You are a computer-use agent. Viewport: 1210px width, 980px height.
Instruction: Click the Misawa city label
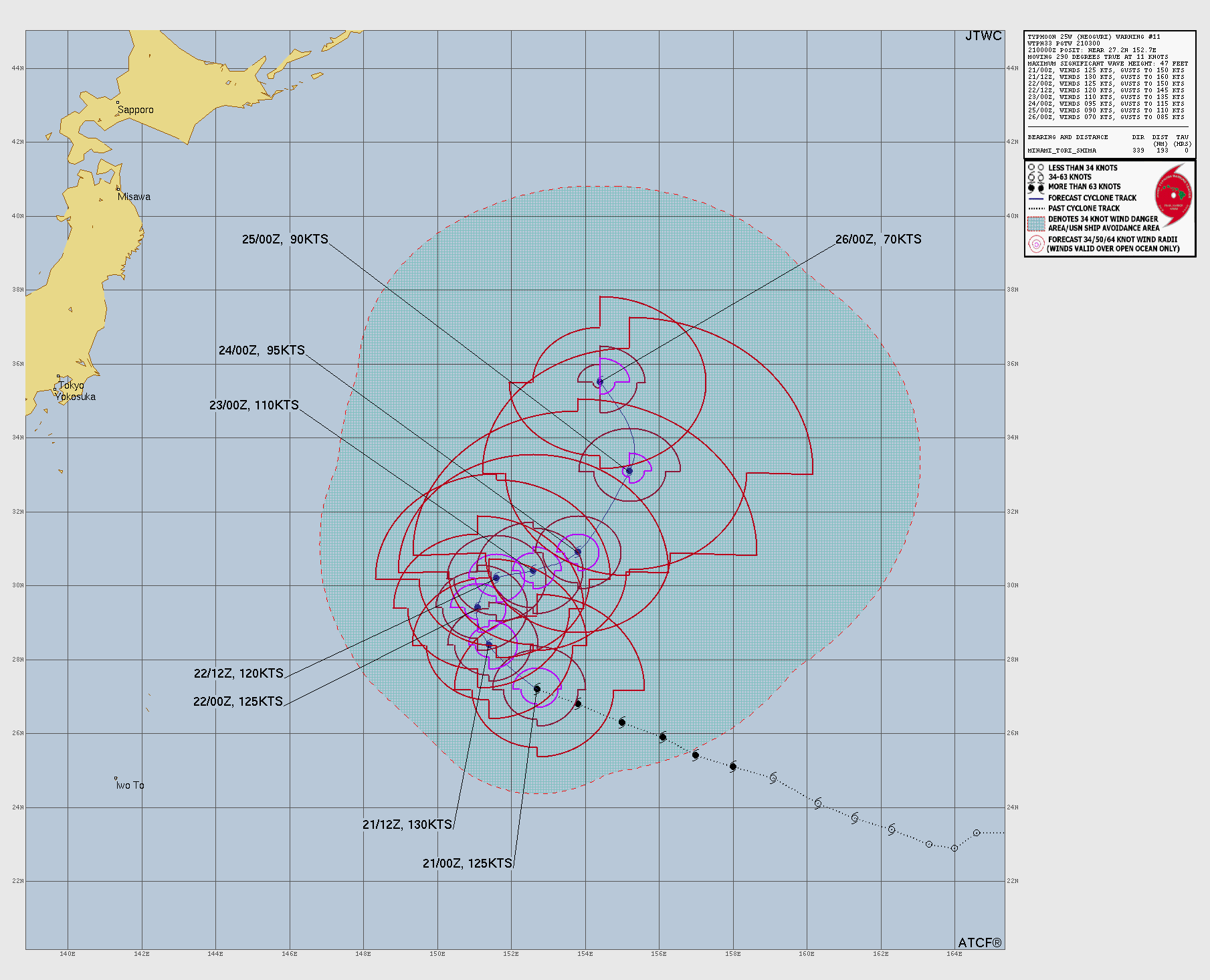click(x=134, y=197)
